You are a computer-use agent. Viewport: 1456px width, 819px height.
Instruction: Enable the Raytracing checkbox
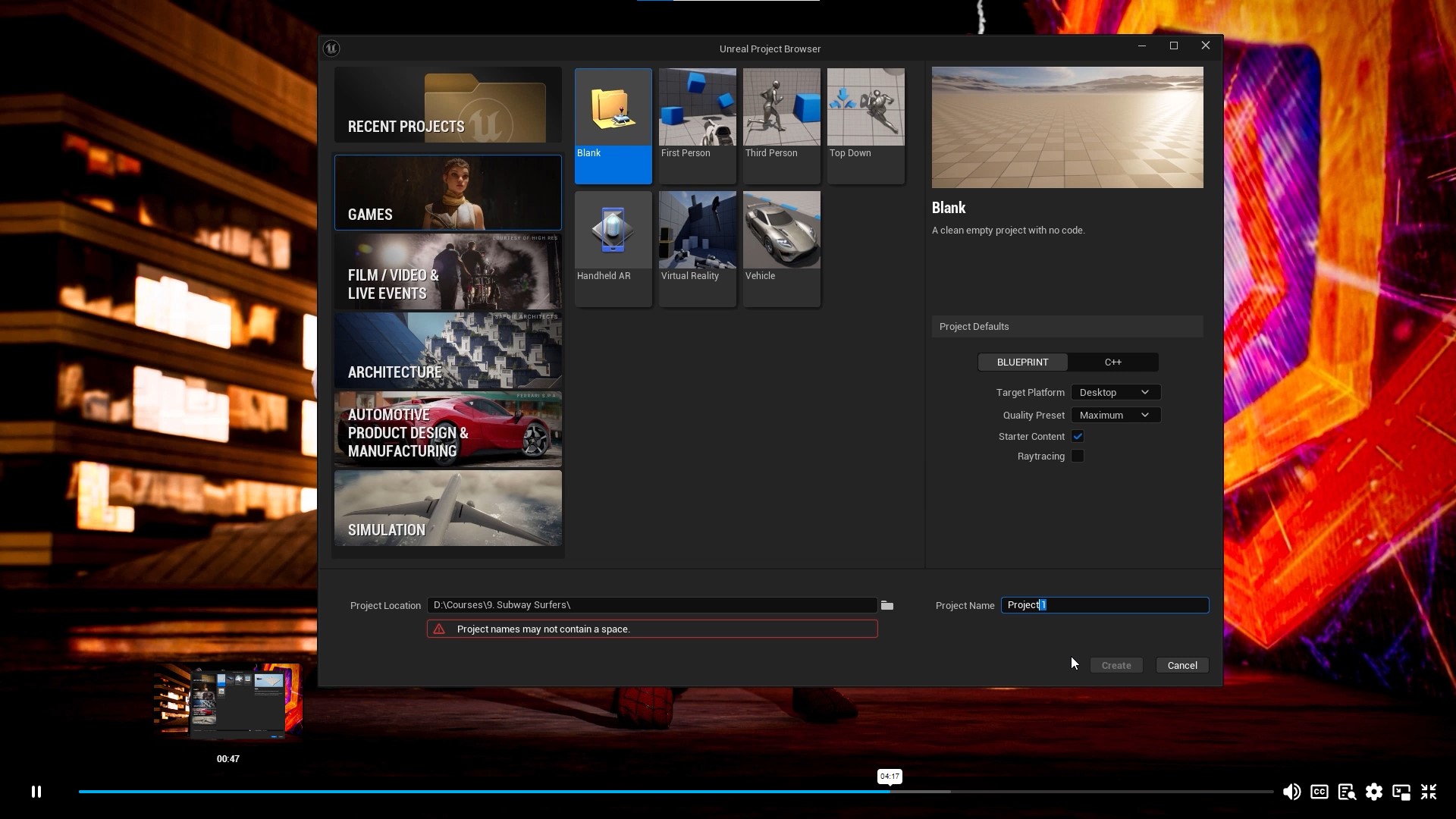point(1078,456)
